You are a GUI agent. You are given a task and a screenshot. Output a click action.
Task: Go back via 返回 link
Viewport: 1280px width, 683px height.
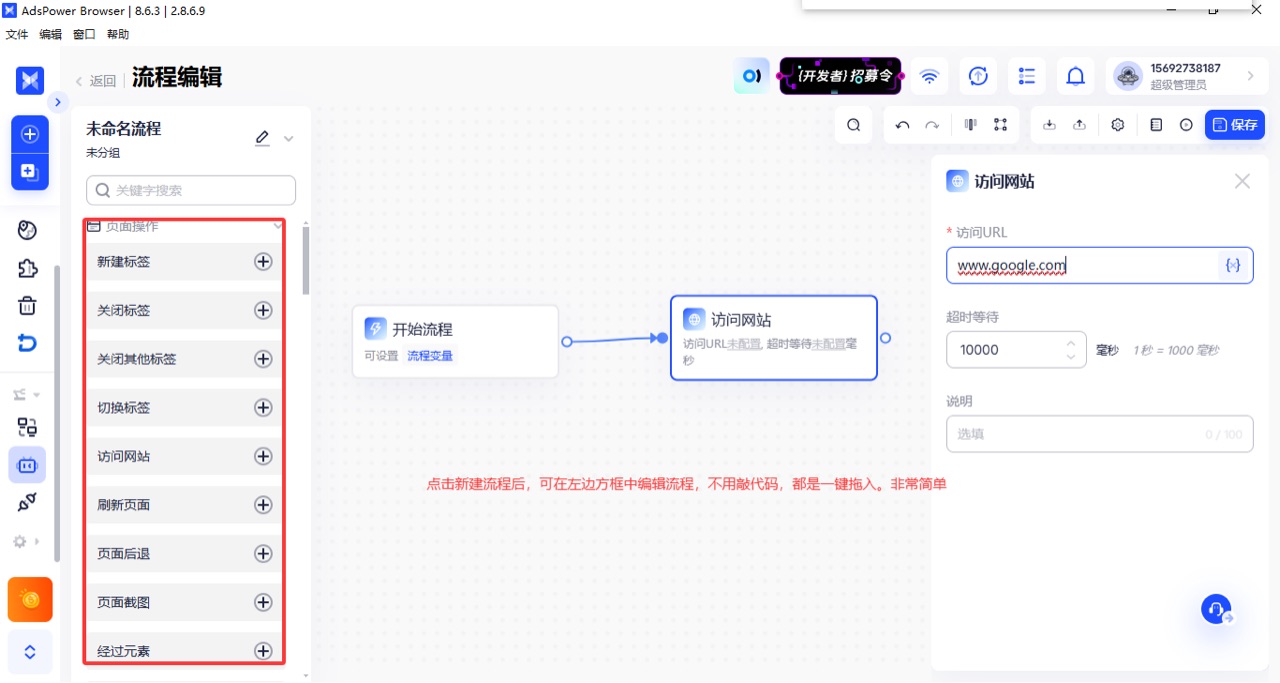[96, 81]
